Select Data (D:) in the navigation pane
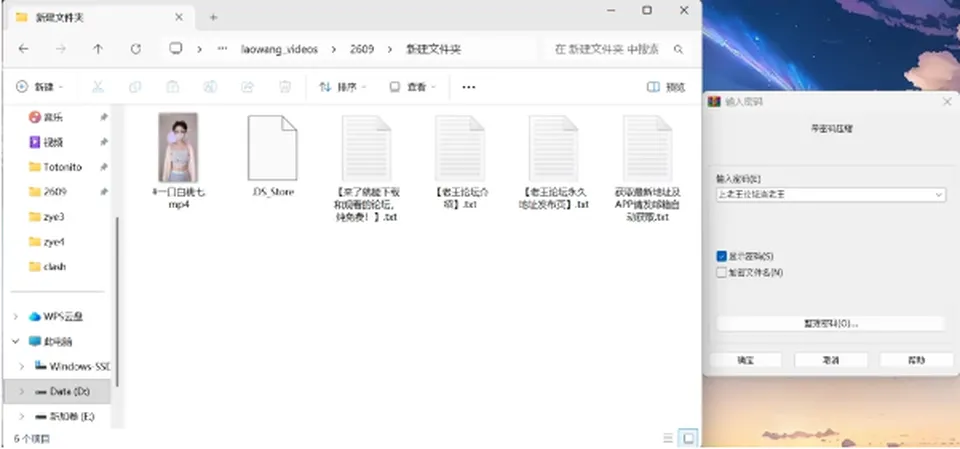This screenshot has height=449, width=960. click(x=57, y=391)
